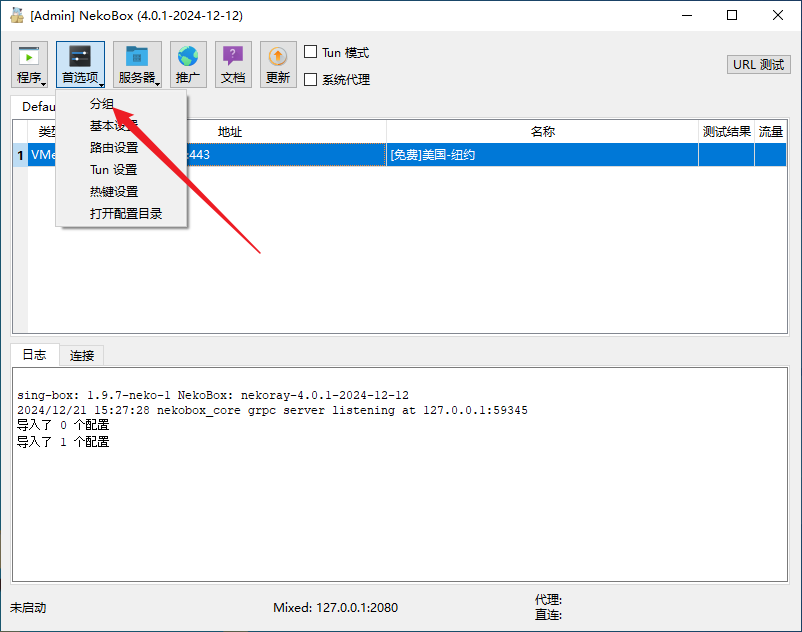Viewport: 802px width, 632px height.
Task: Open the 文档 documentation icon
Action: [x=233, y=65]
